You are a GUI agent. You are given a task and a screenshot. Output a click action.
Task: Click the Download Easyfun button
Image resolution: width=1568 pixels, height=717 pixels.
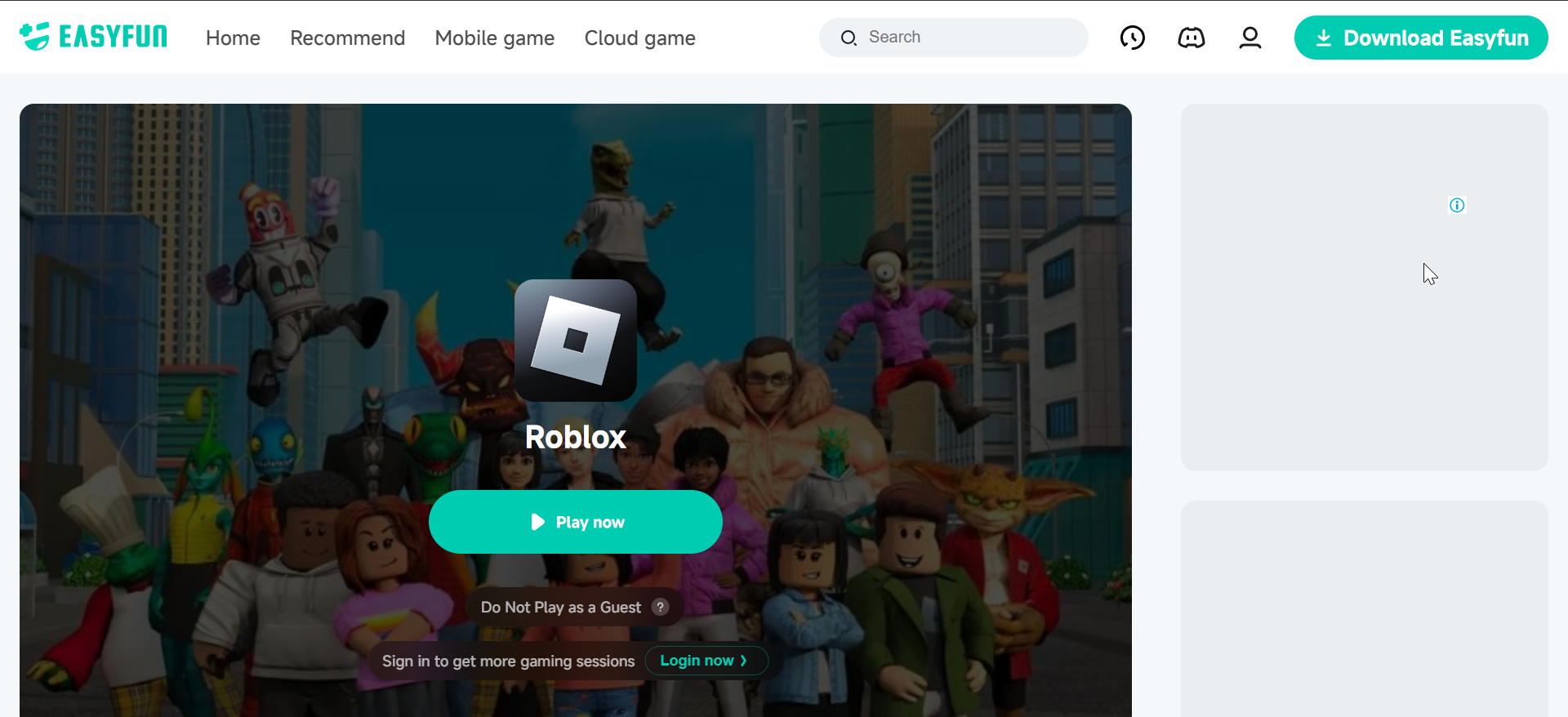coord(1421,38)
